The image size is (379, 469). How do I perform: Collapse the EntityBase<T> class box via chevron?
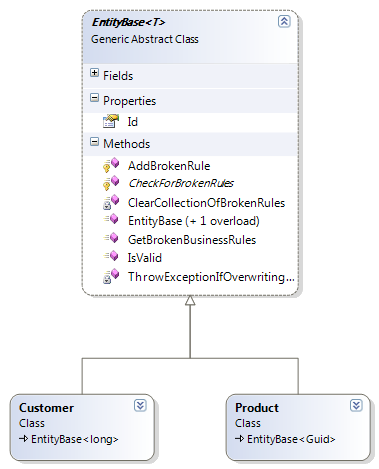pyautogui.click(x=284, y=21)
